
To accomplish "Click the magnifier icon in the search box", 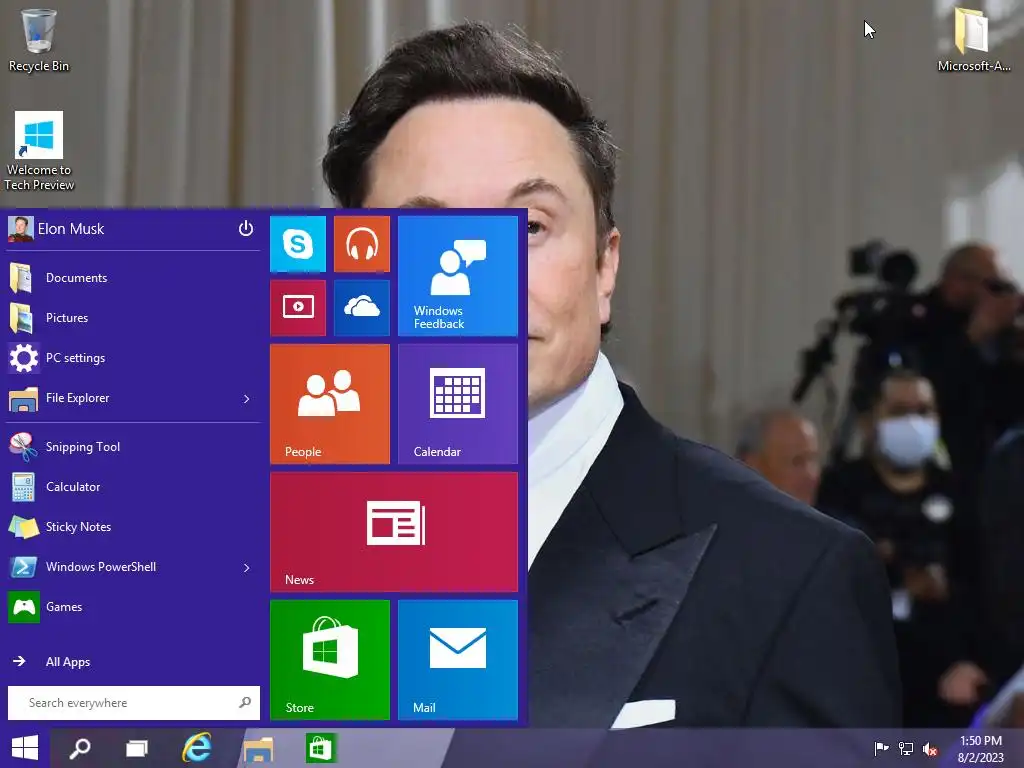I will (245, 703).
